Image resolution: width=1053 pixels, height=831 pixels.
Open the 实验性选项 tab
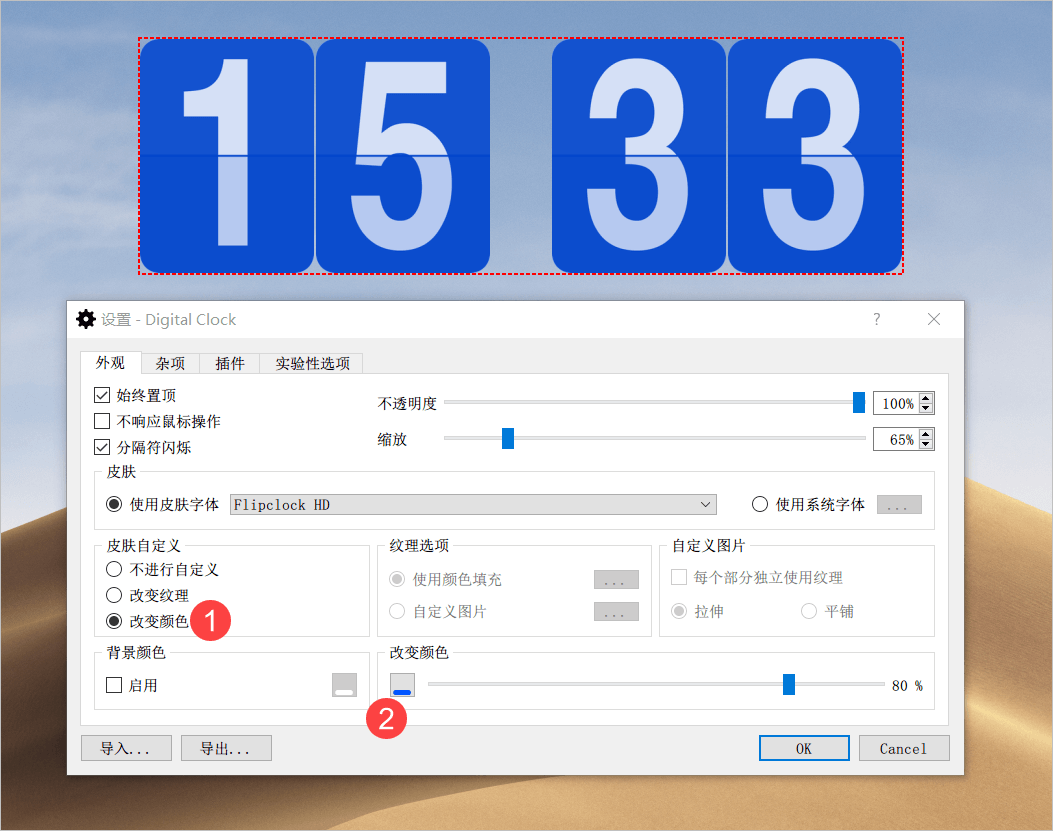(312, 363)
